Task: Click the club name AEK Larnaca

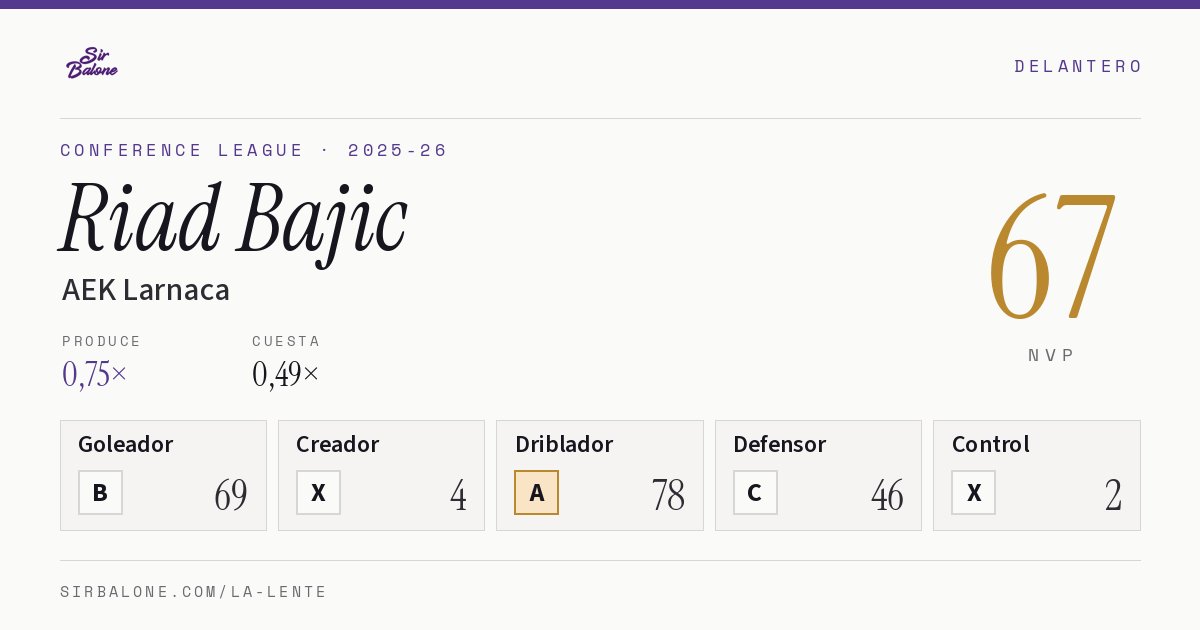Action: pos(146,290)
